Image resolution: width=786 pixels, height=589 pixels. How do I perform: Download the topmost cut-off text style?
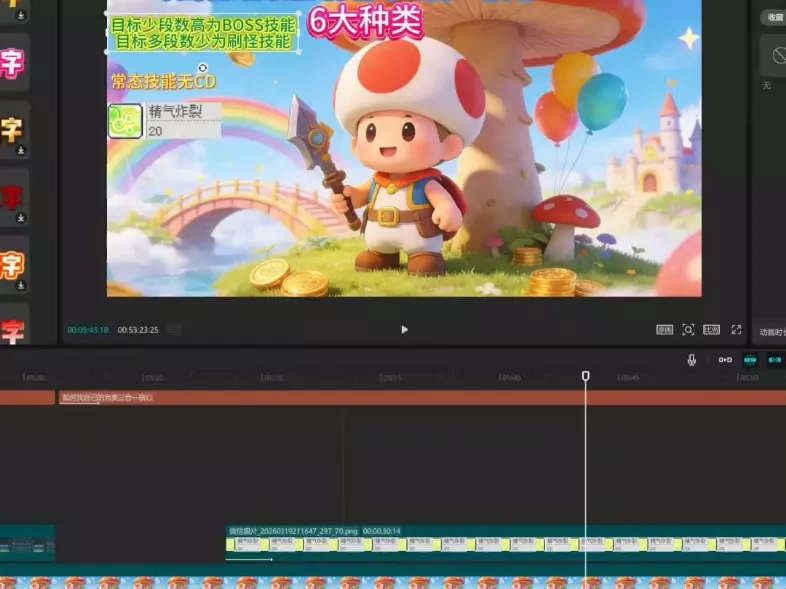[21, 16]
